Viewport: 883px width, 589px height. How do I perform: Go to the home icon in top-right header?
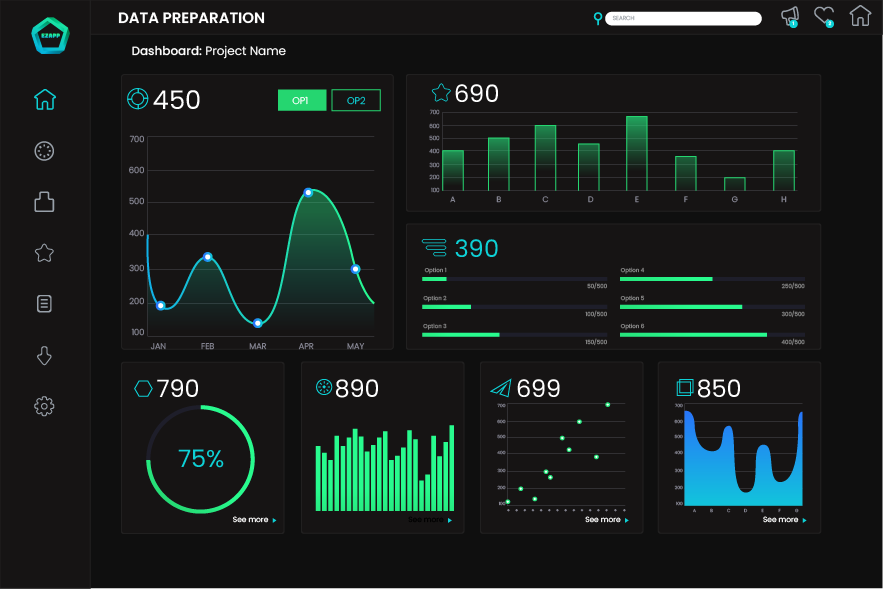tap(859, 16)
